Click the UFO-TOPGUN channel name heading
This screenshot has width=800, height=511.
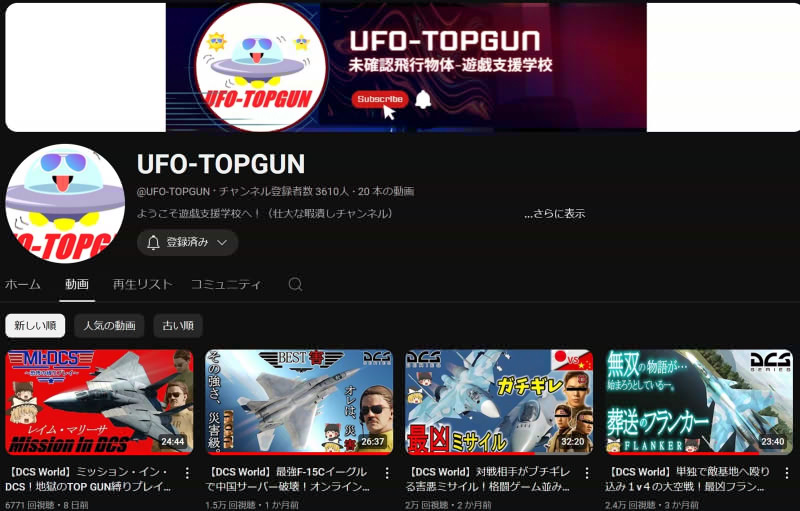click(x=221, y=164)
